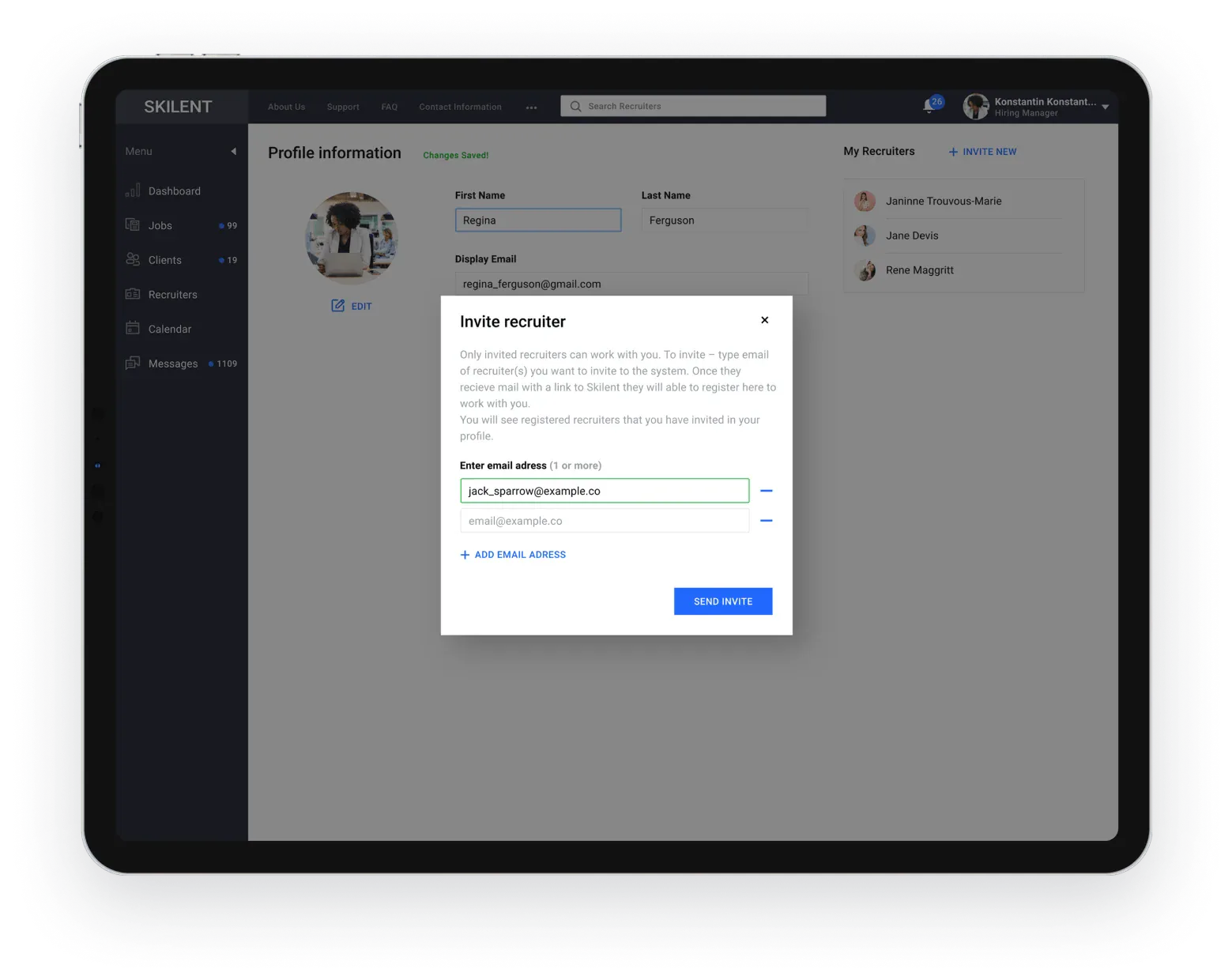This screenshot has height=980, width=1232.
Task: Click Konstantin's user avatar
Action: click(976, 106)
